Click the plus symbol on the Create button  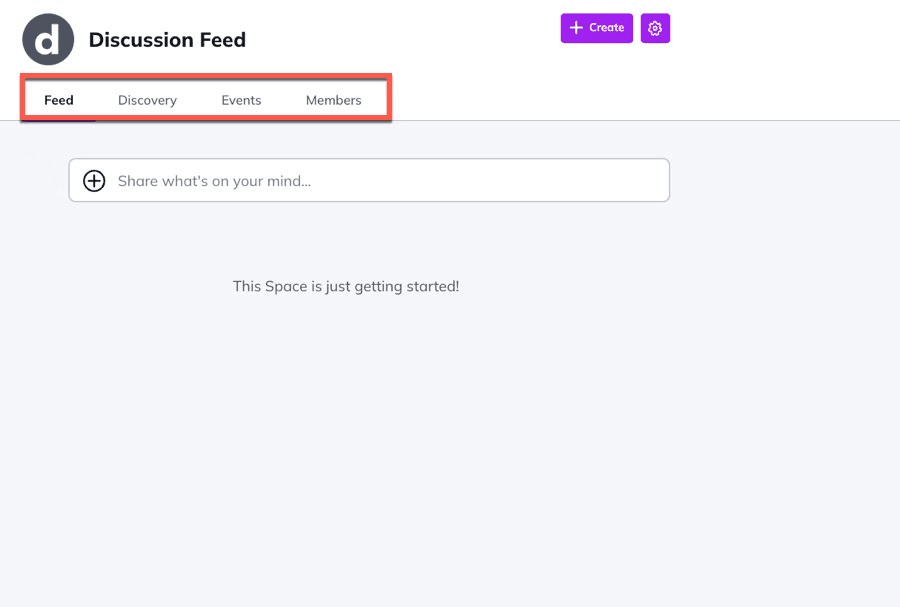point(576,28)
